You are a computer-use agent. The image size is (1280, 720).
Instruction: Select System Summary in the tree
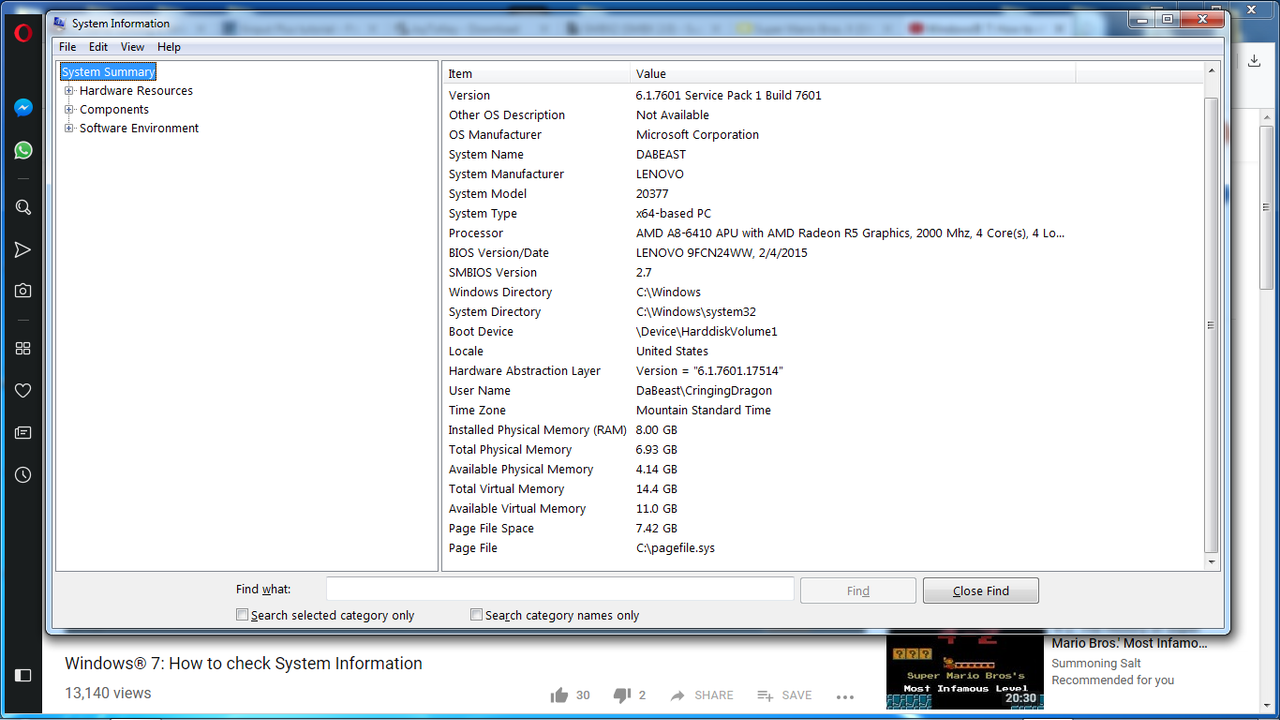[x=108, y=72]
